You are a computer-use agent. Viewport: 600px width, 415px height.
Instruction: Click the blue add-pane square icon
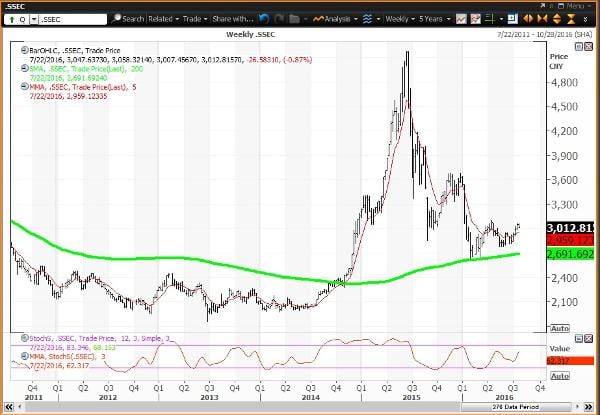click(x=512, y=18)
